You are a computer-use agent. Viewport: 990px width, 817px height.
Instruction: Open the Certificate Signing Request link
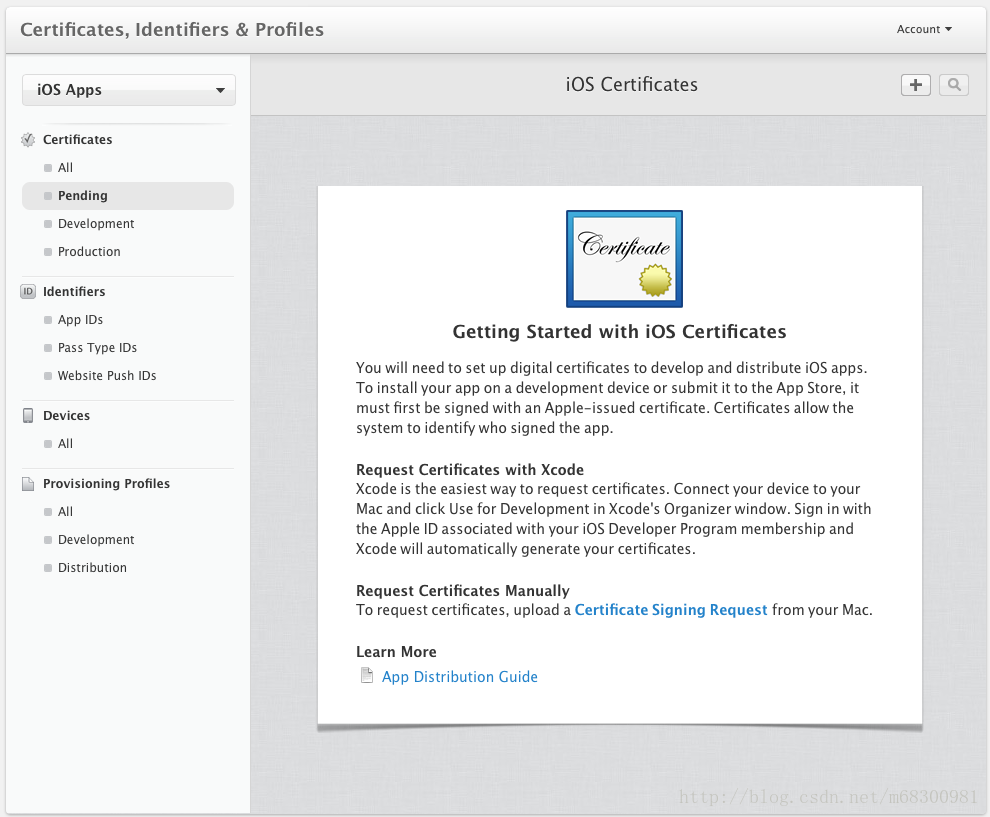(671, 610)
